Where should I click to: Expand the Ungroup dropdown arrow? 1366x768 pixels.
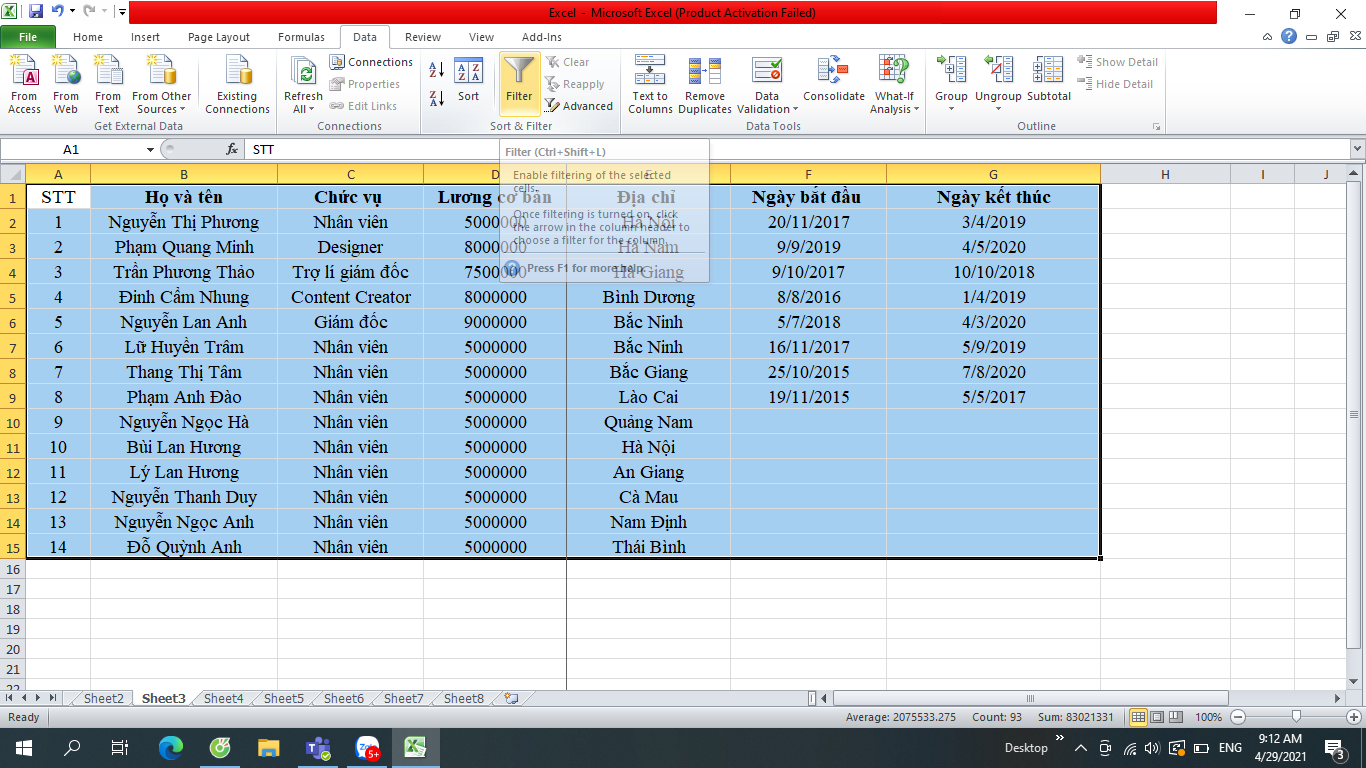[998, 110]
